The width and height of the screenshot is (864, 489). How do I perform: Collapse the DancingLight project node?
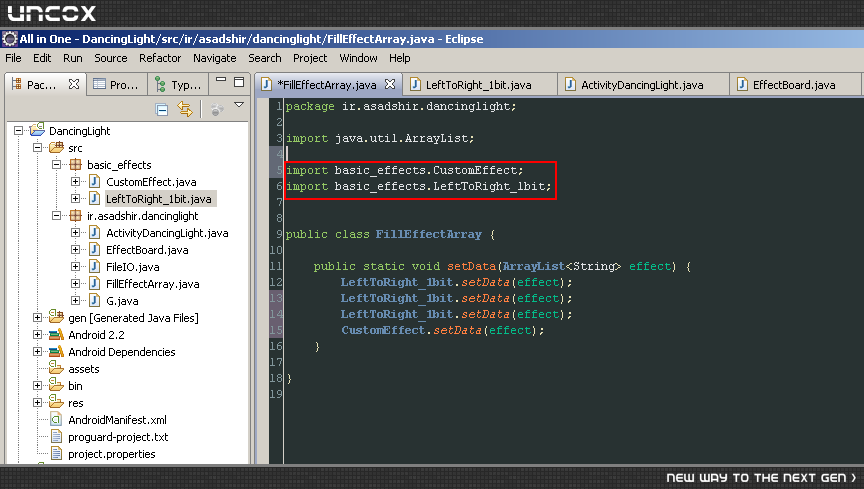tap(19, 131)
